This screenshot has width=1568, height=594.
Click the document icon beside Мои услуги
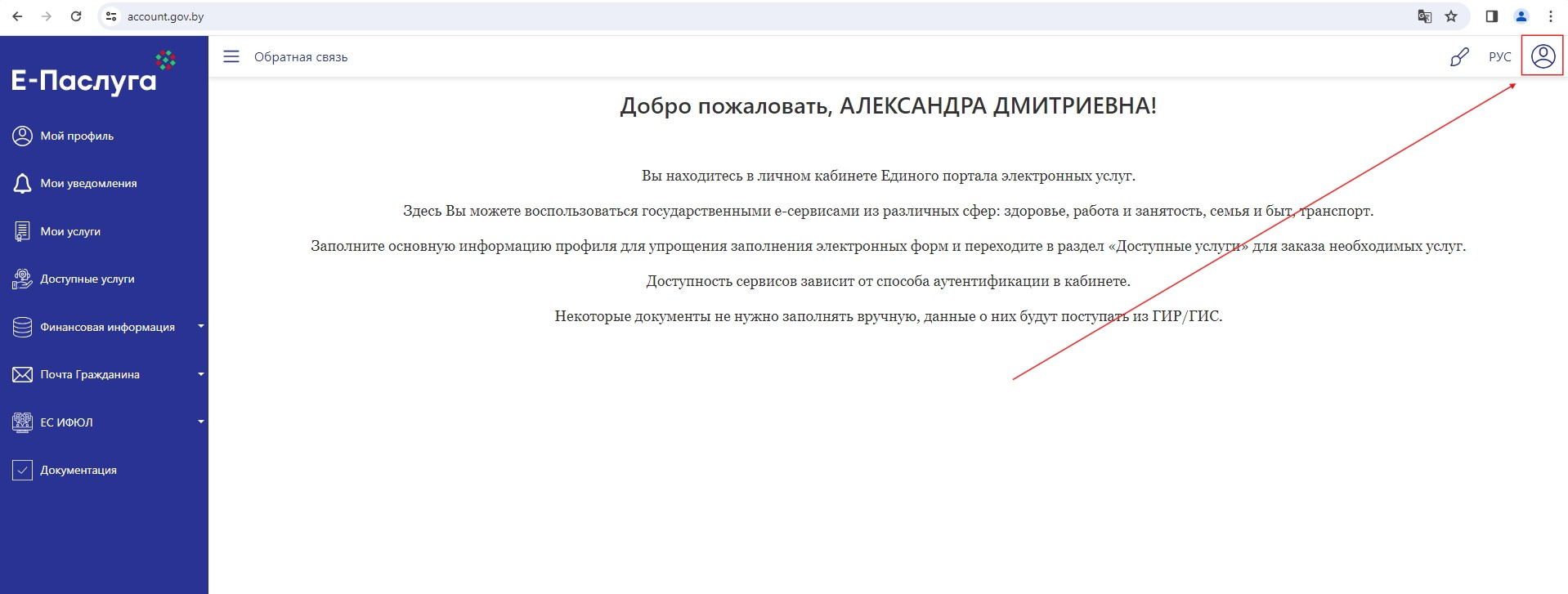(22, 231)
